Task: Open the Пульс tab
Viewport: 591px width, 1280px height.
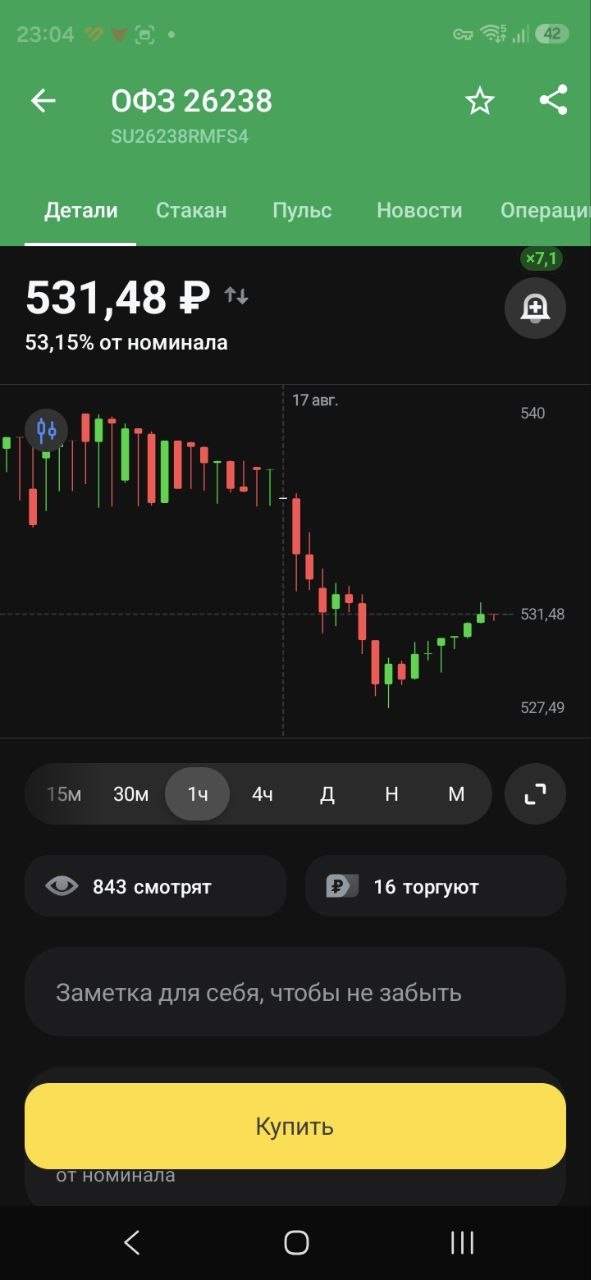Action: point(302,210)
